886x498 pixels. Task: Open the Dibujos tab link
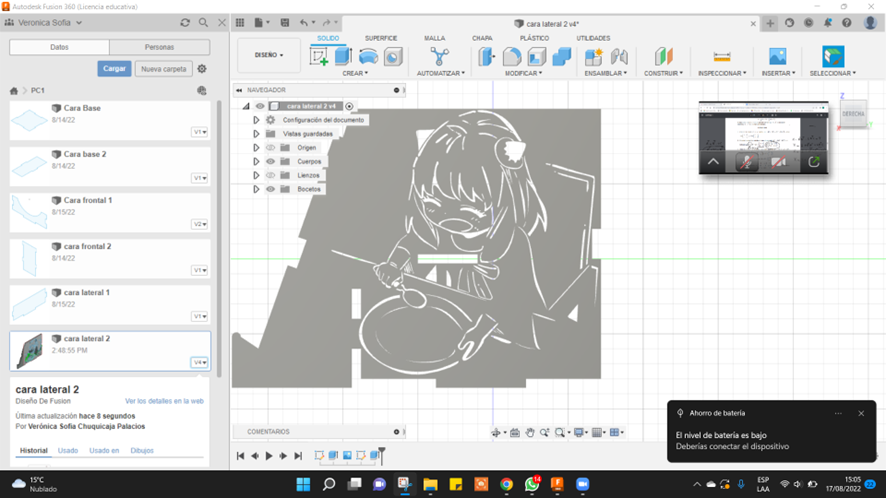coord(142,451)
